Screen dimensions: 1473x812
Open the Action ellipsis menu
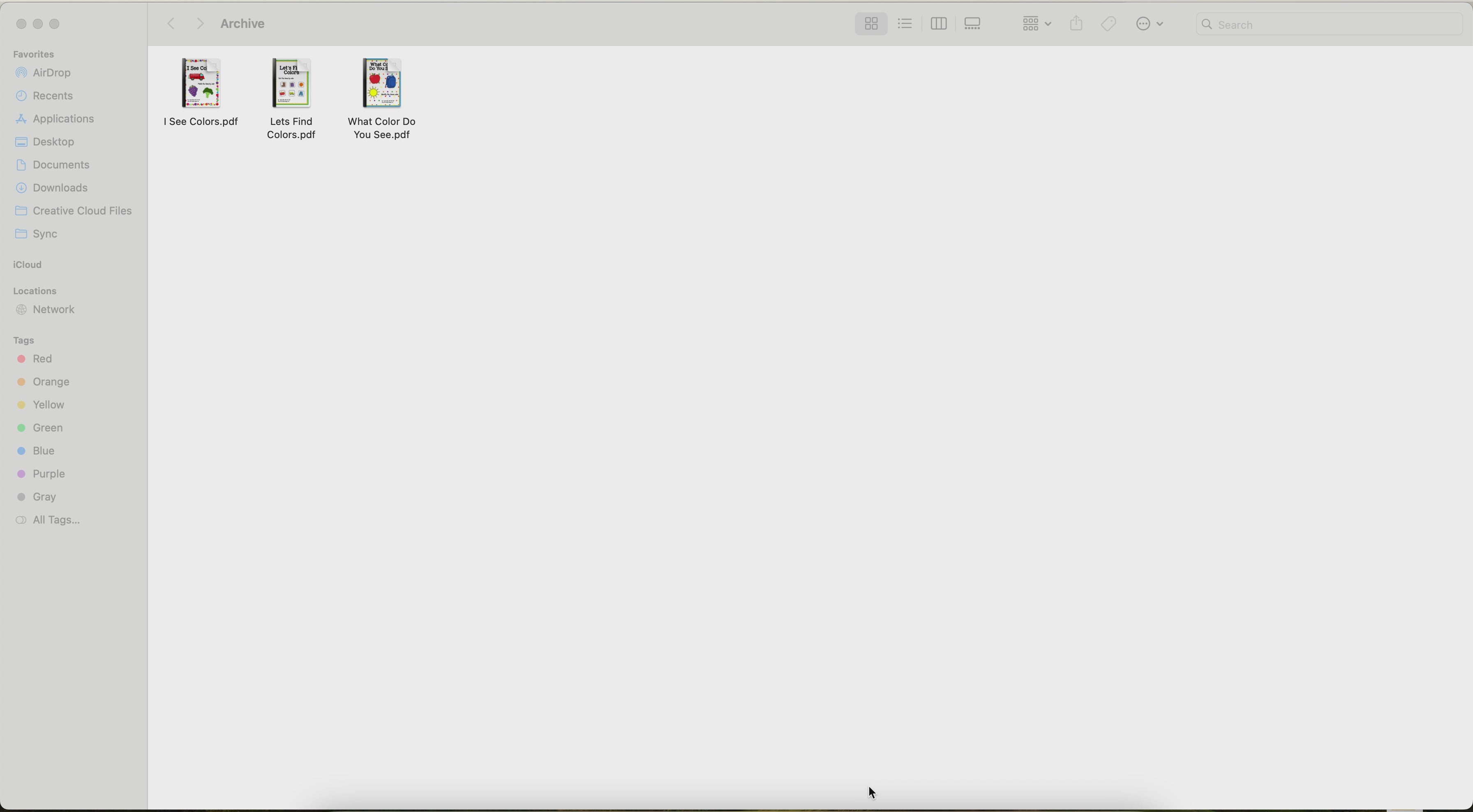(x=1150, y=24)
